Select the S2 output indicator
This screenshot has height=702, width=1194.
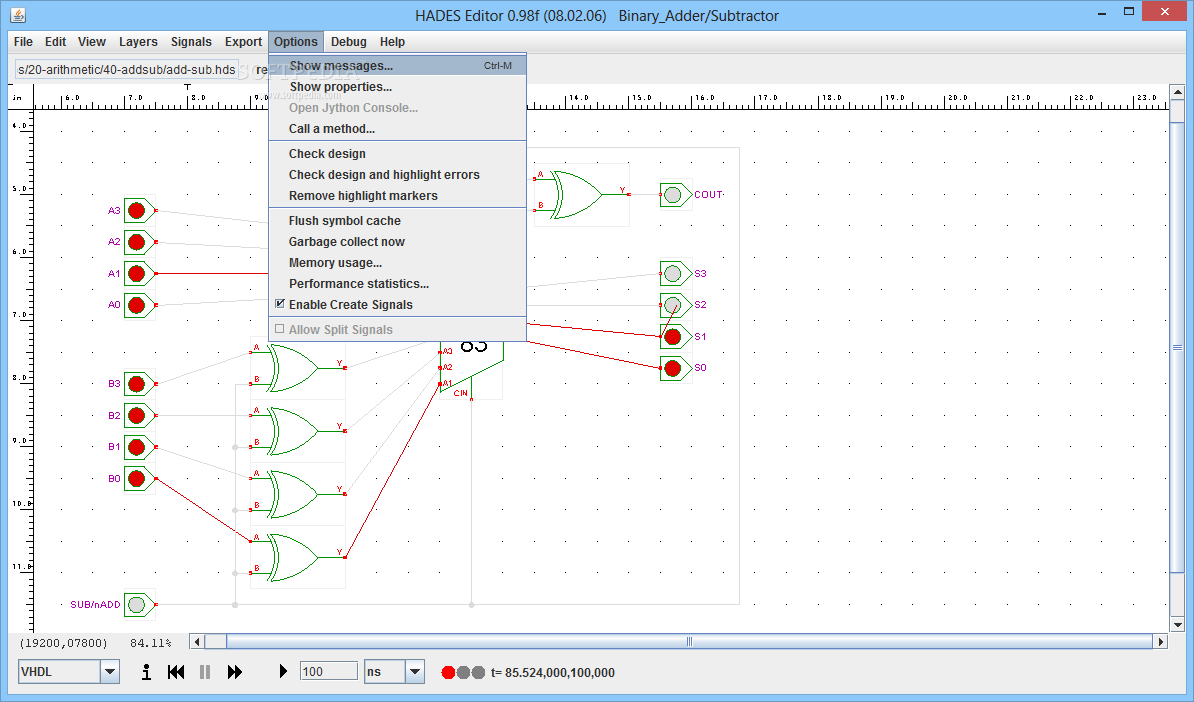point(673,305)
